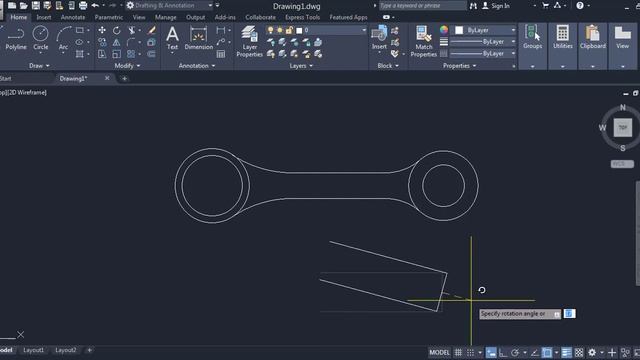
Task: Expand the Annotation panel
Action: (197, 66)
